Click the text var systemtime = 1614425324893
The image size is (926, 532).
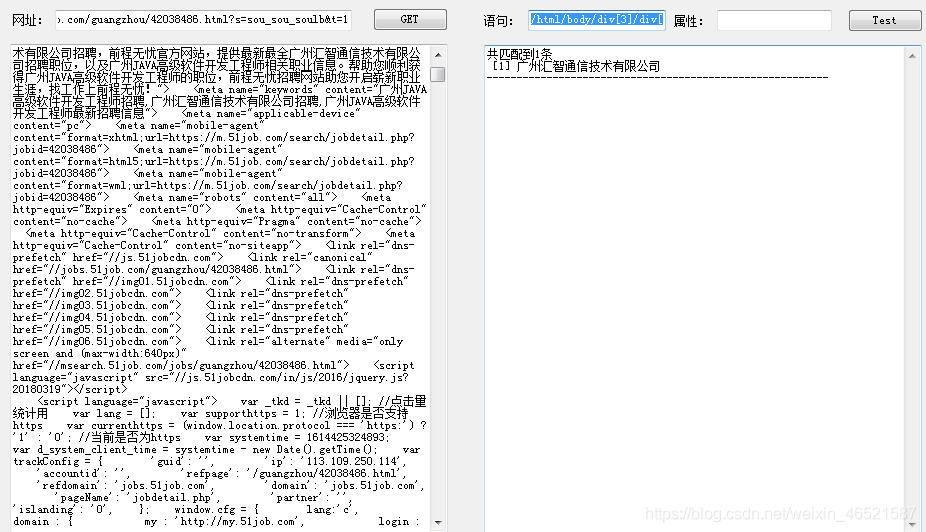(297, 438)
